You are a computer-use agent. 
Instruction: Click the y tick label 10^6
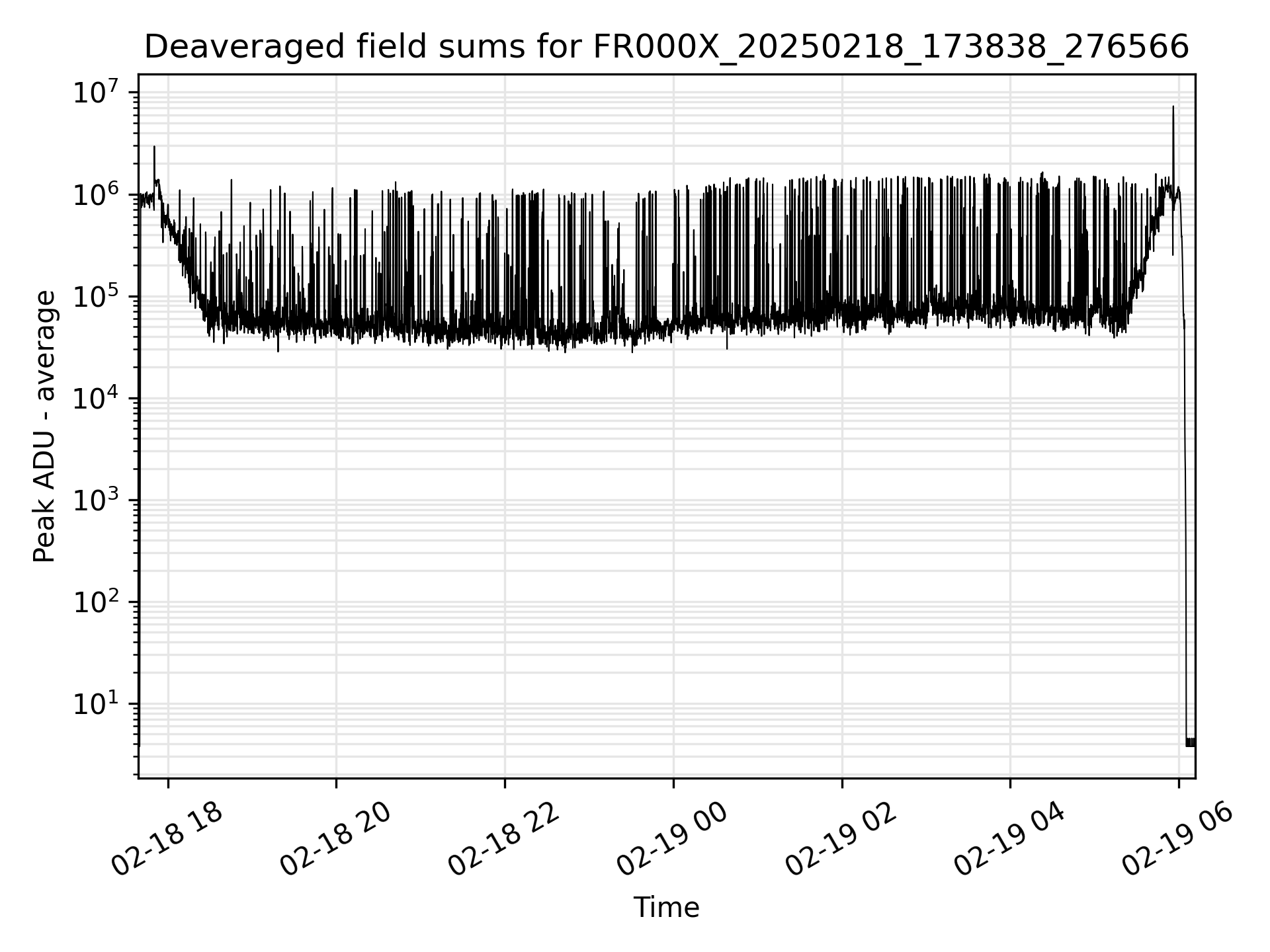(x=97, y=194)
